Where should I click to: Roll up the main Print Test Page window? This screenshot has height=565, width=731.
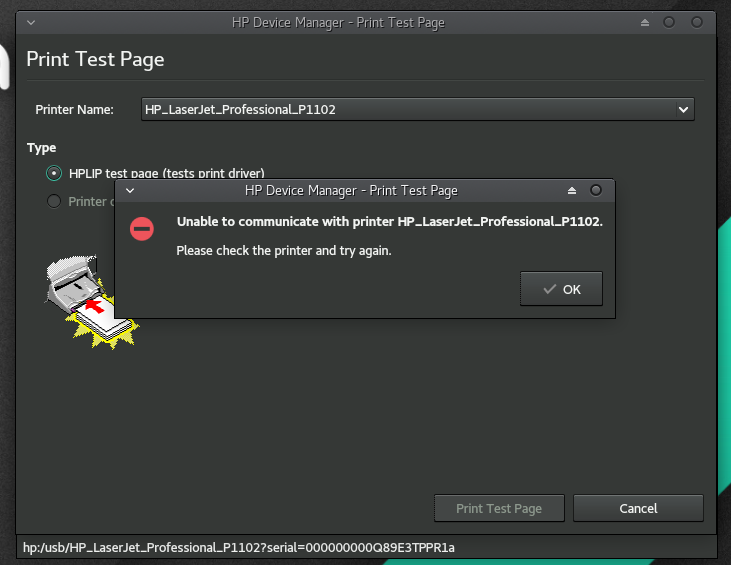coord(645,22)
